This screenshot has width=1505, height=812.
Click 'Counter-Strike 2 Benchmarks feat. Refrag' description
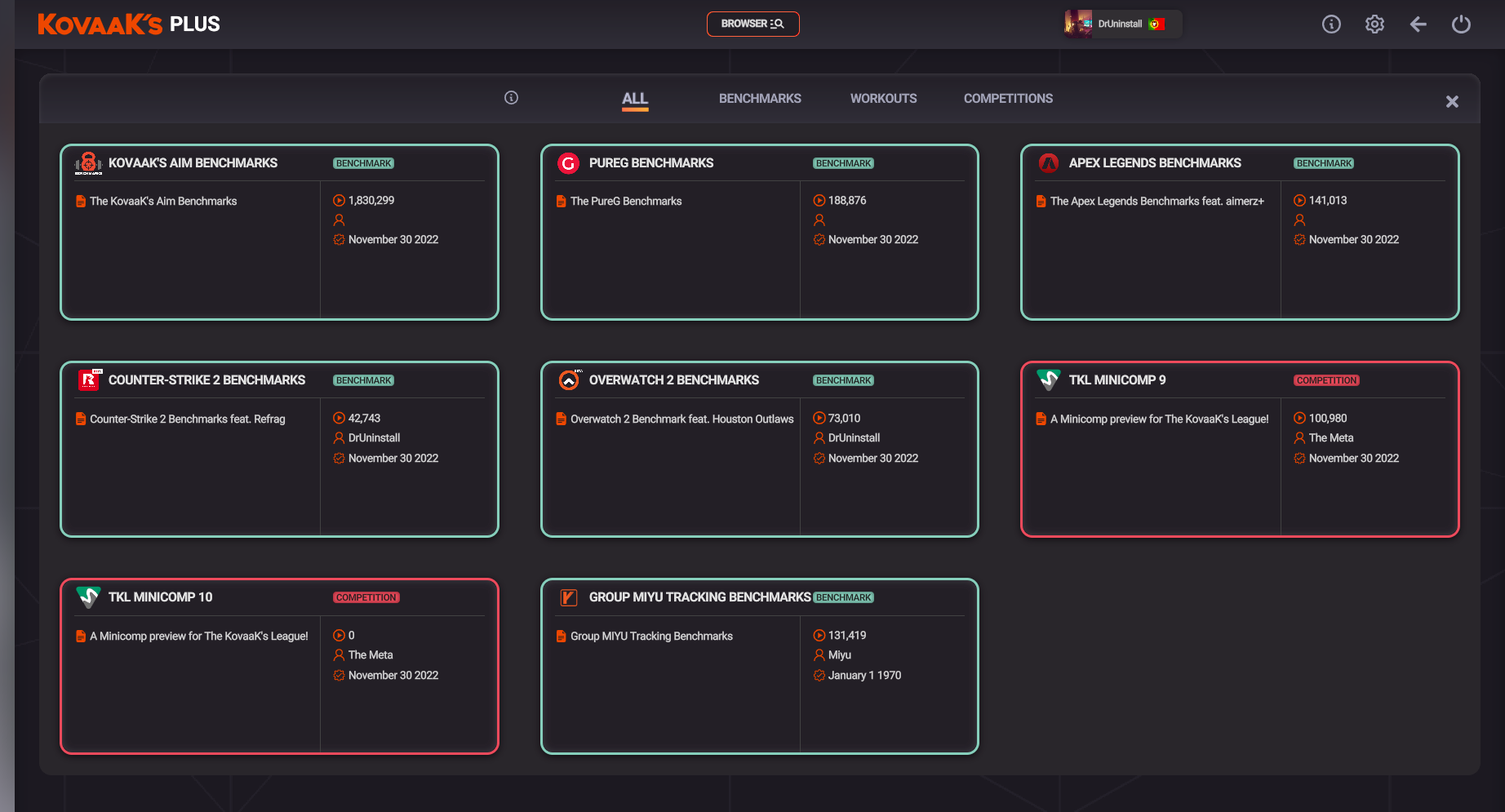coord(188,419)
